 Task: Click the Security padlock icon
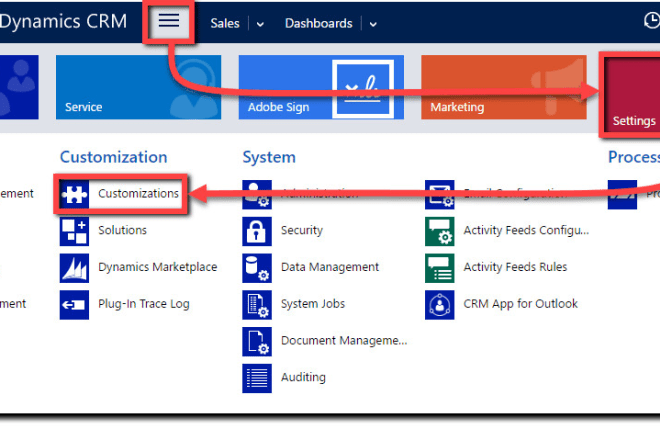257,231
